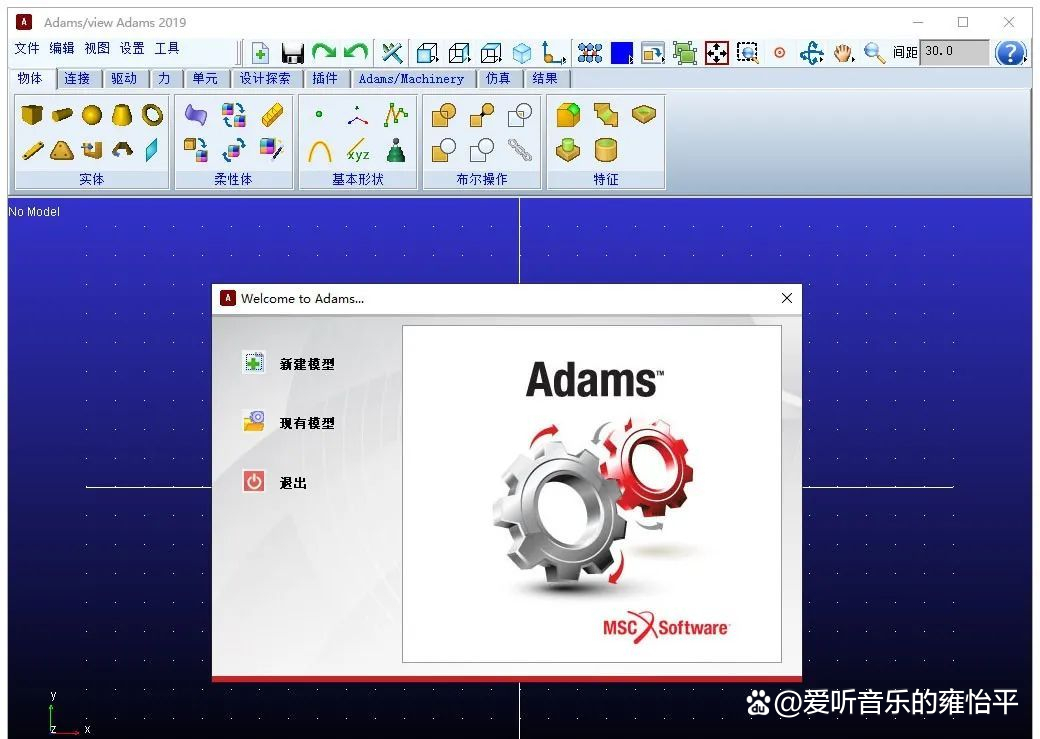Open the dropdown next to the Rotate tool
1040x739 pixels.
click(x=822, y=58)
